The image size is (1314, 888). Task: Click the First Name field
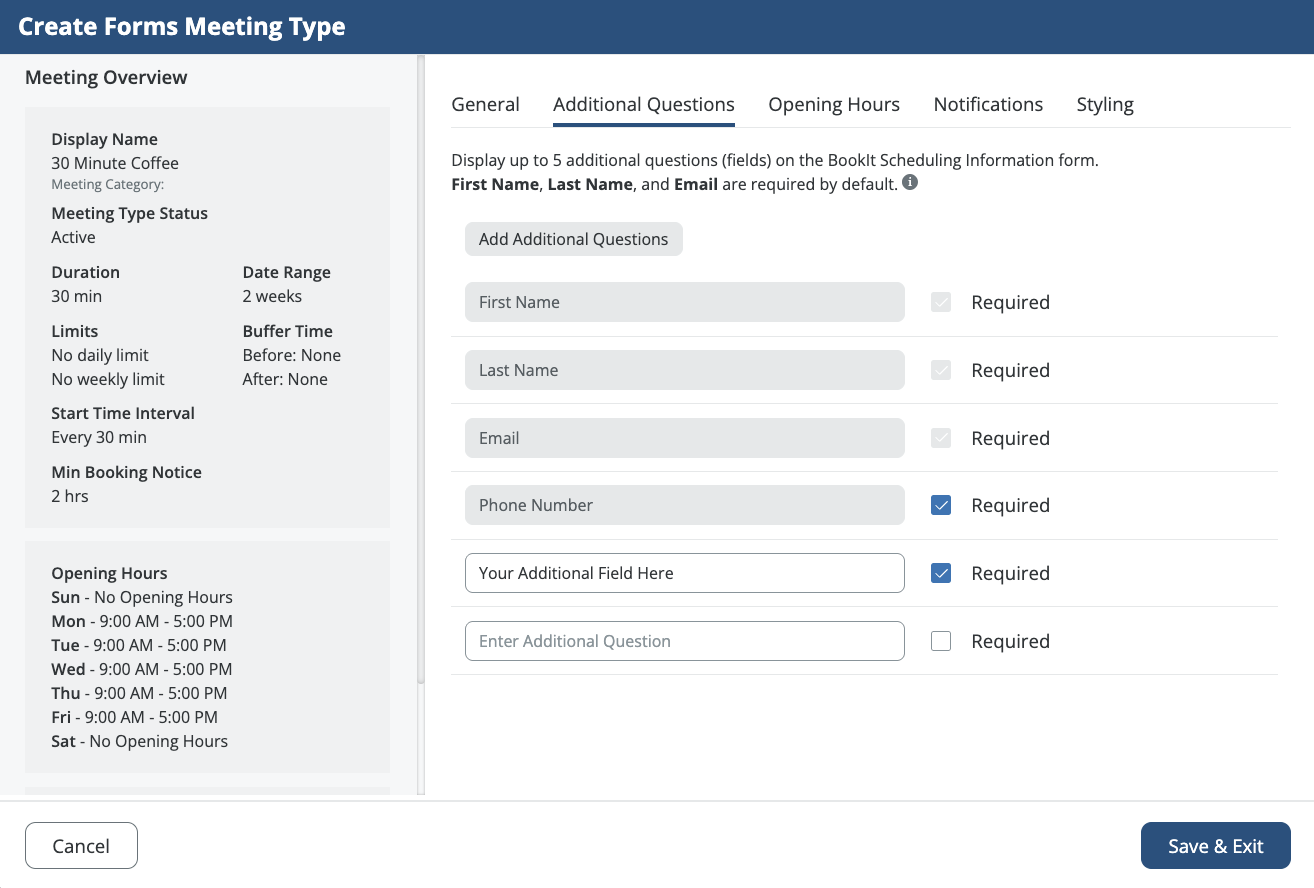point(684,303)
